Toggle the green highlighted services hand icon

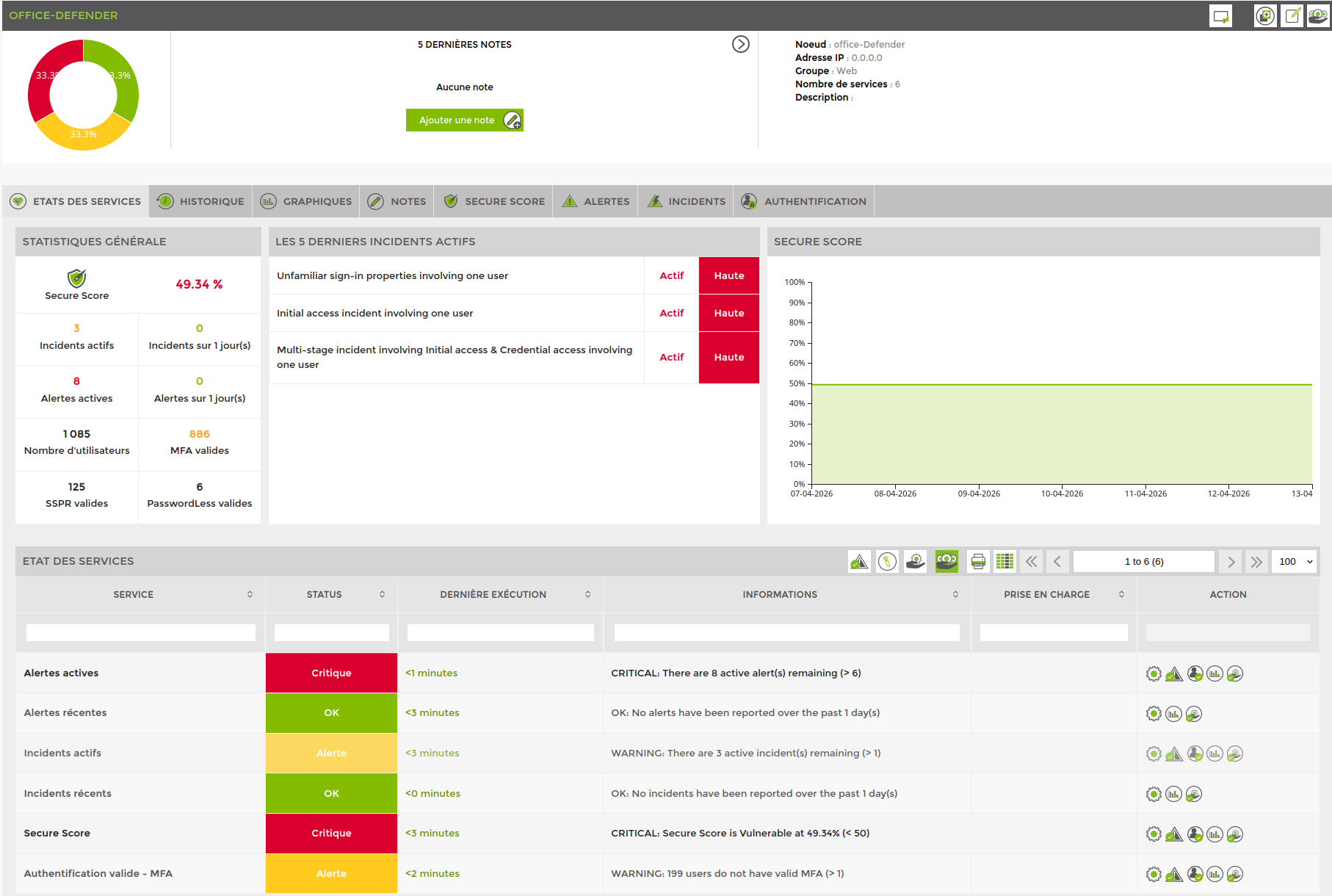946,562
